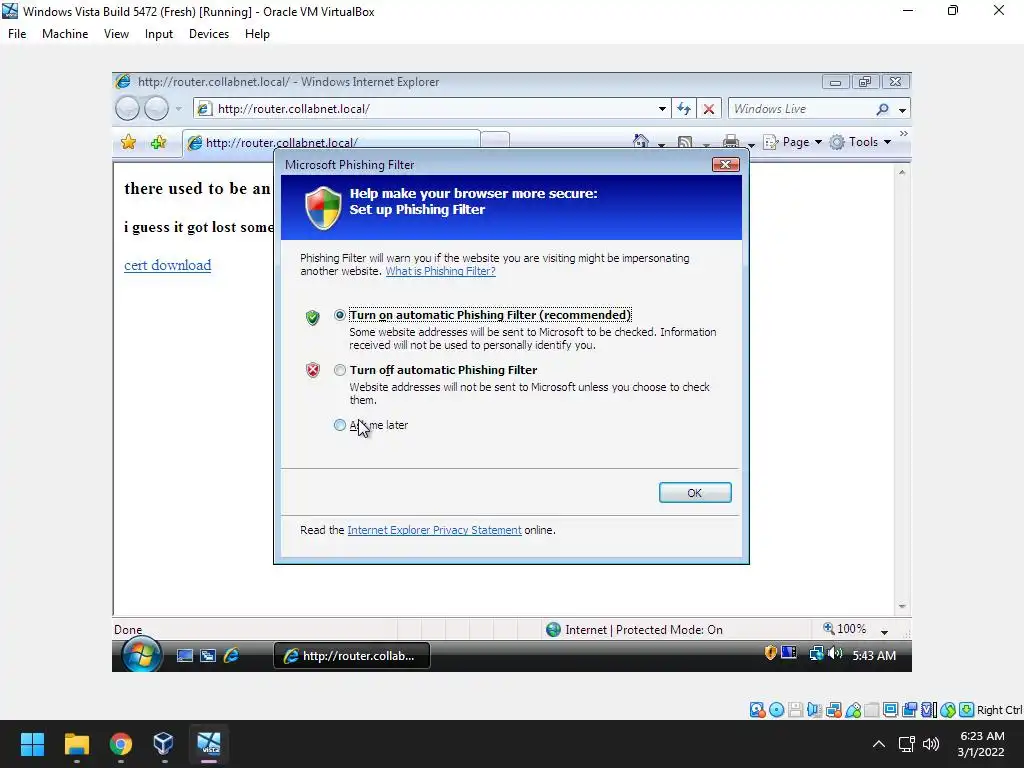Click the Print icon in IE toolbar
This screenshot has height=768, width=1024.
point(731,142)
